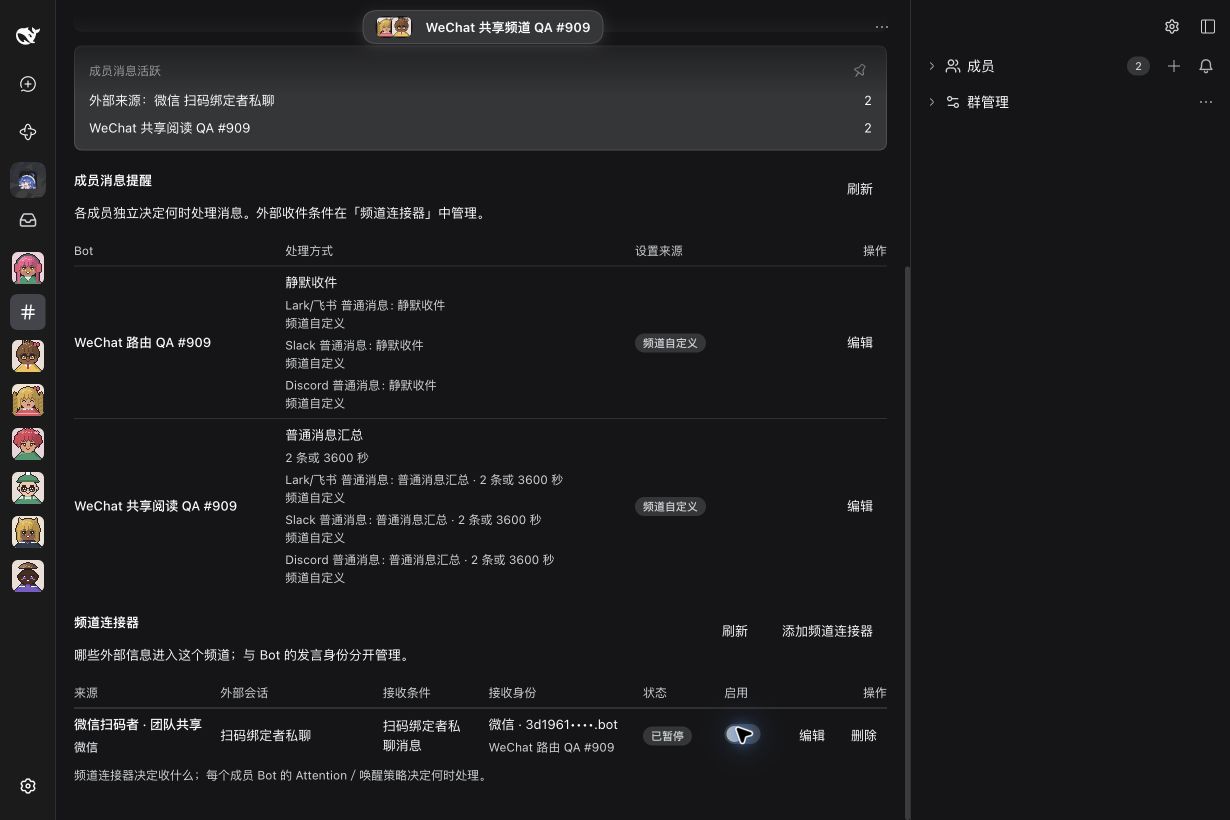
Task: Select the blonde avatar wearing sunglasses
Action: [28, 532]
